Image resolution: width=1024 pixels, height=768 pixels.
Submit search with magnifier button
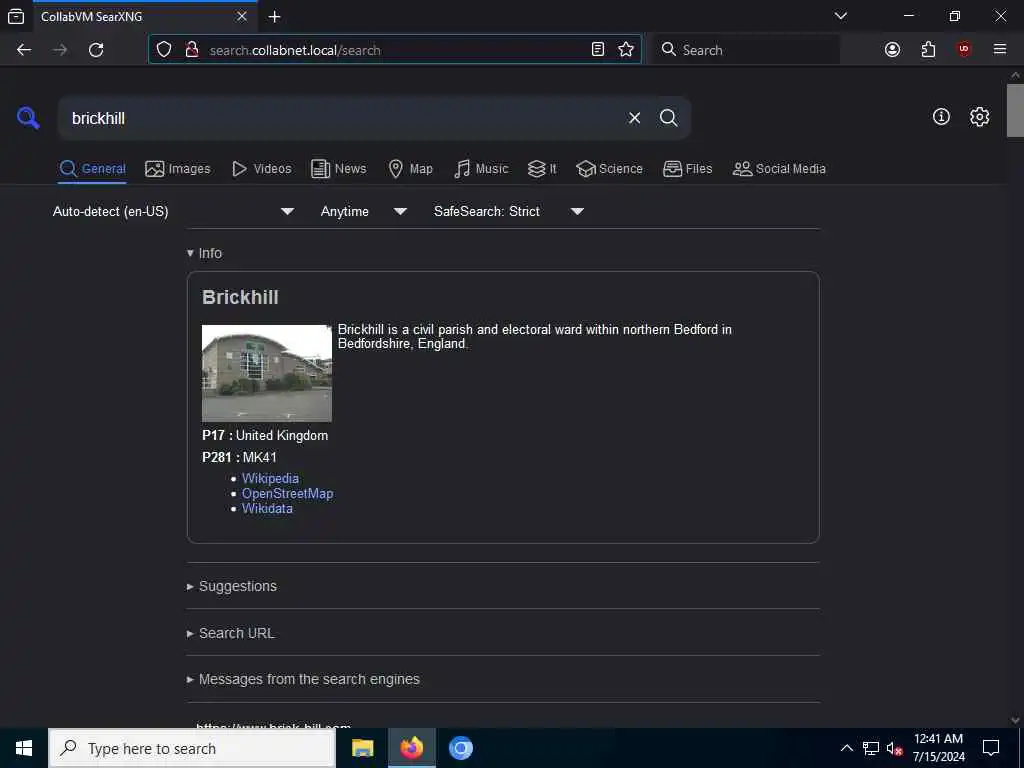(x=668, y=118)
